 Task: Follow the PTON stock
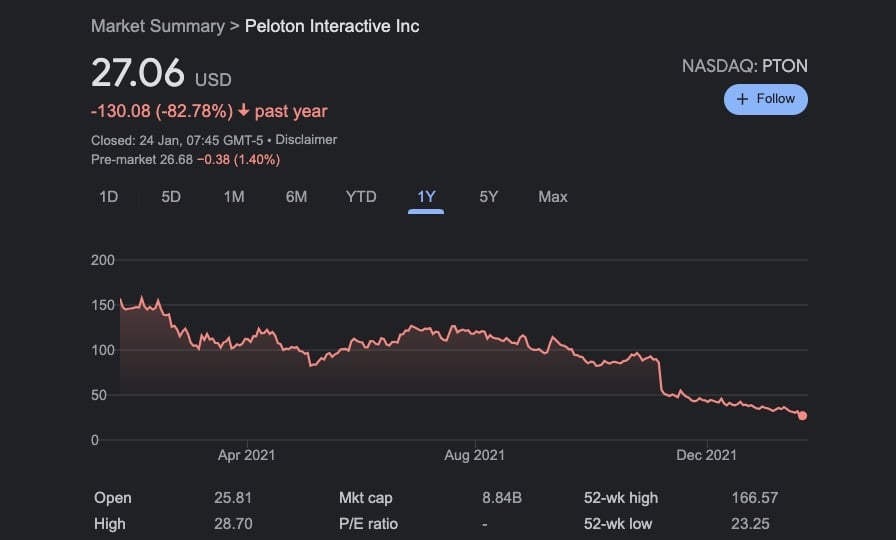pyautogui.click(x=765, y=99)
